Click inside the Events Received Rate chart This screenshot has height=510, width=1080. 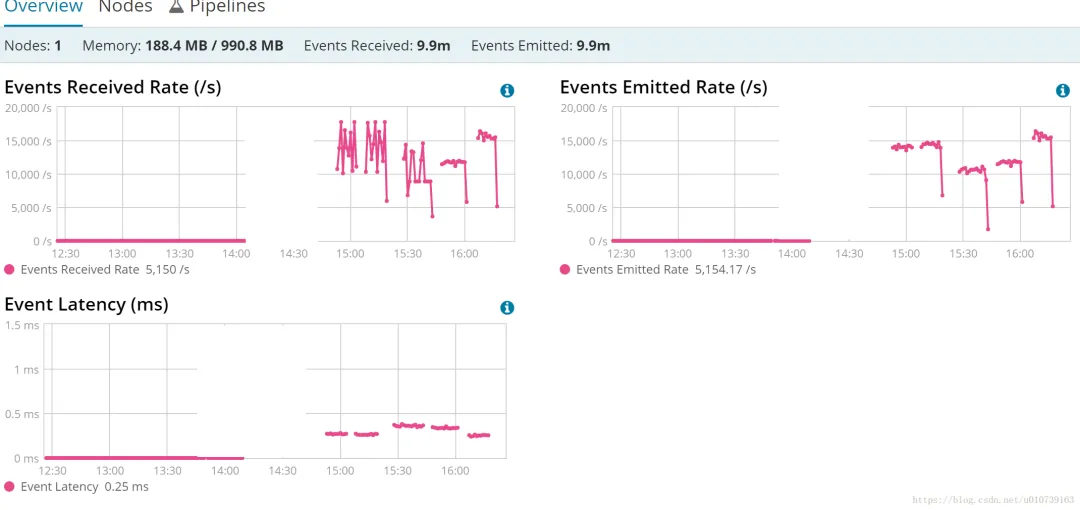coord(284,174)
